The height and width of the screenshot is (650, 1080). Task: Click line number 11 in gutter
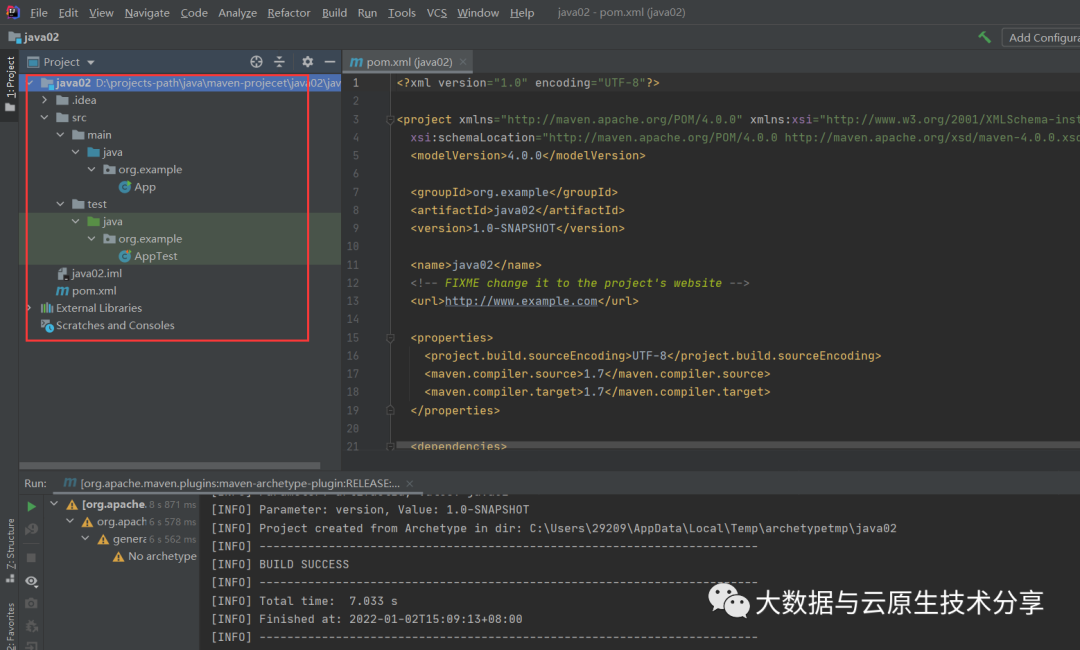pyautogui.click(x=353, y=265)
